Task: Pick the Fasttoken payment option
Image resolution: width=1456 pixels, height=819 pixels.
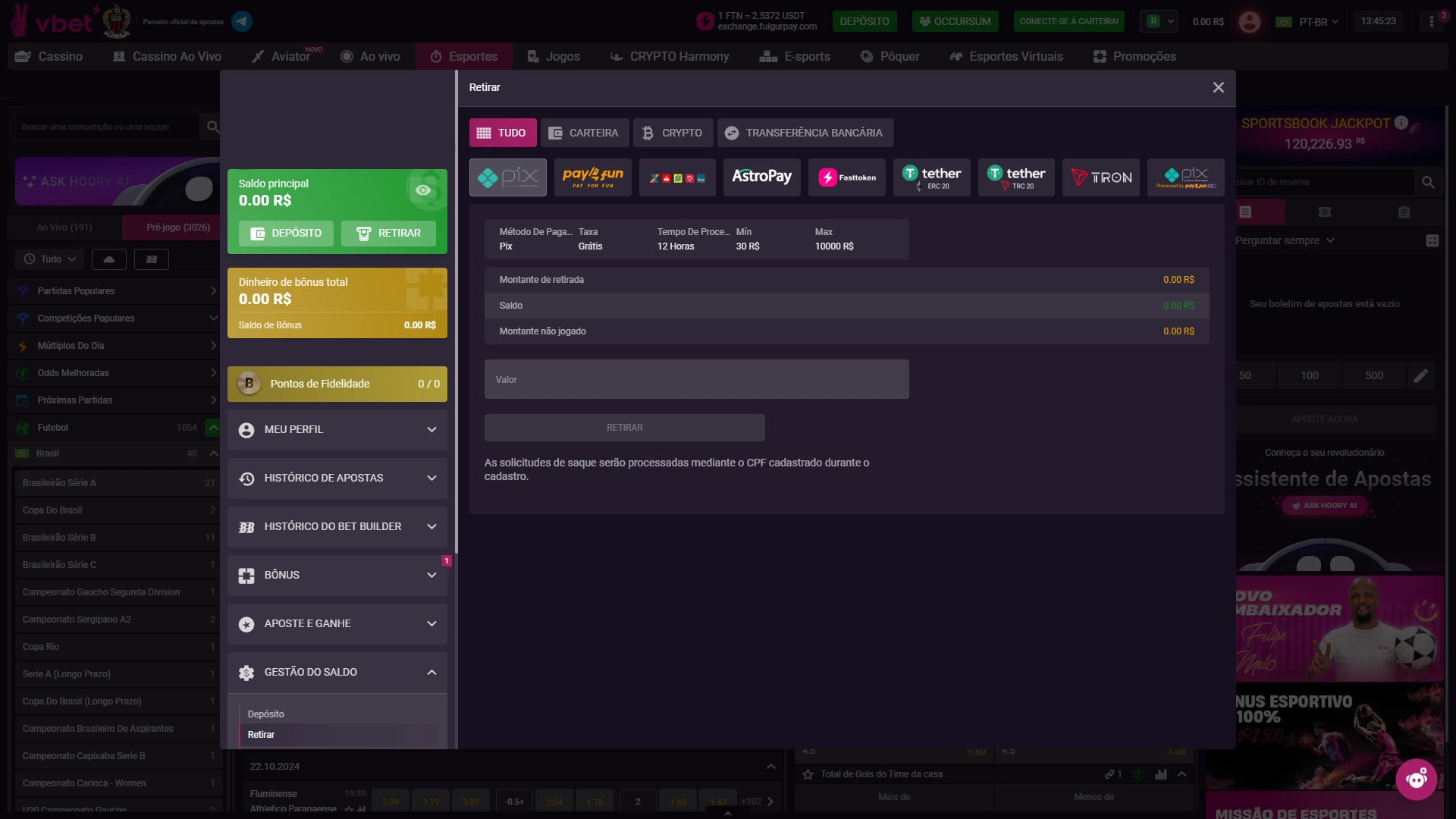Action: pyautogui.click(x=846, y=177)
